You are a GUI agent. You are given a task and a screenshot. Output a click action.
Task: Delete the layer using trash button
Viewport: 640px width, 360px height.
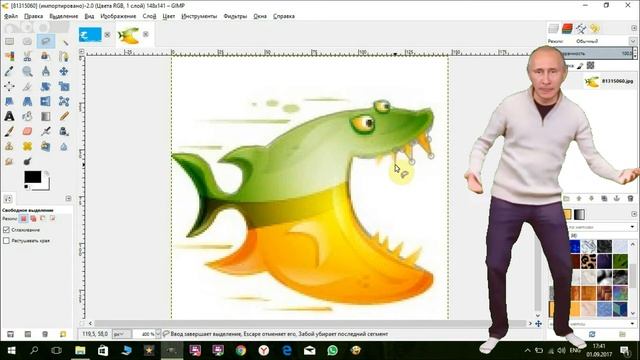(630, 198)
